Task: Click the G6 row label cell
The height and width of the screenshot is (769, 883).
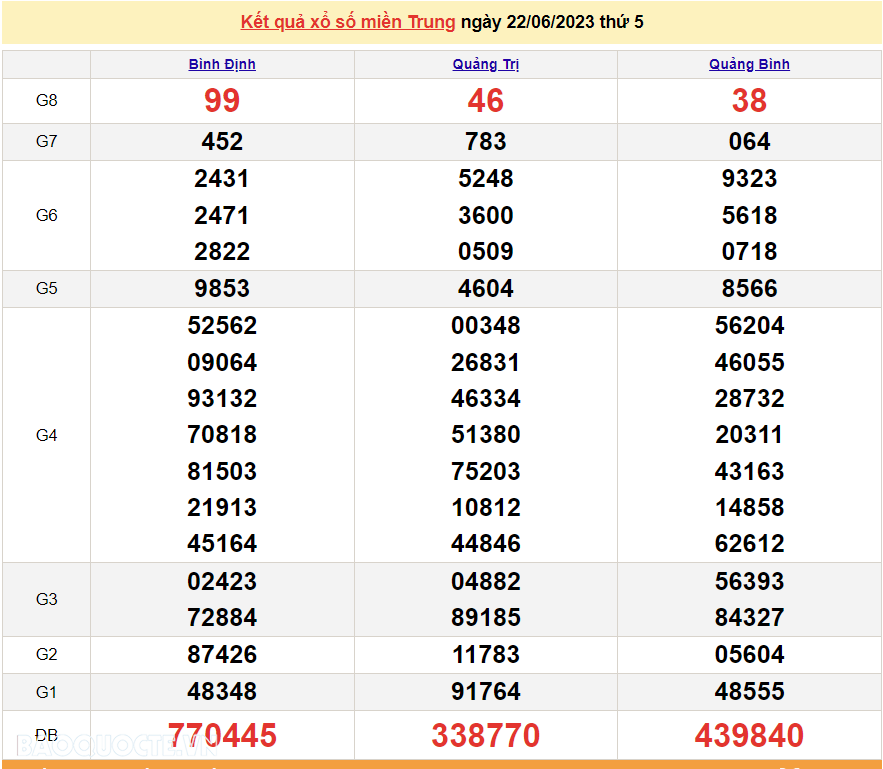Action: coord(47,215)
